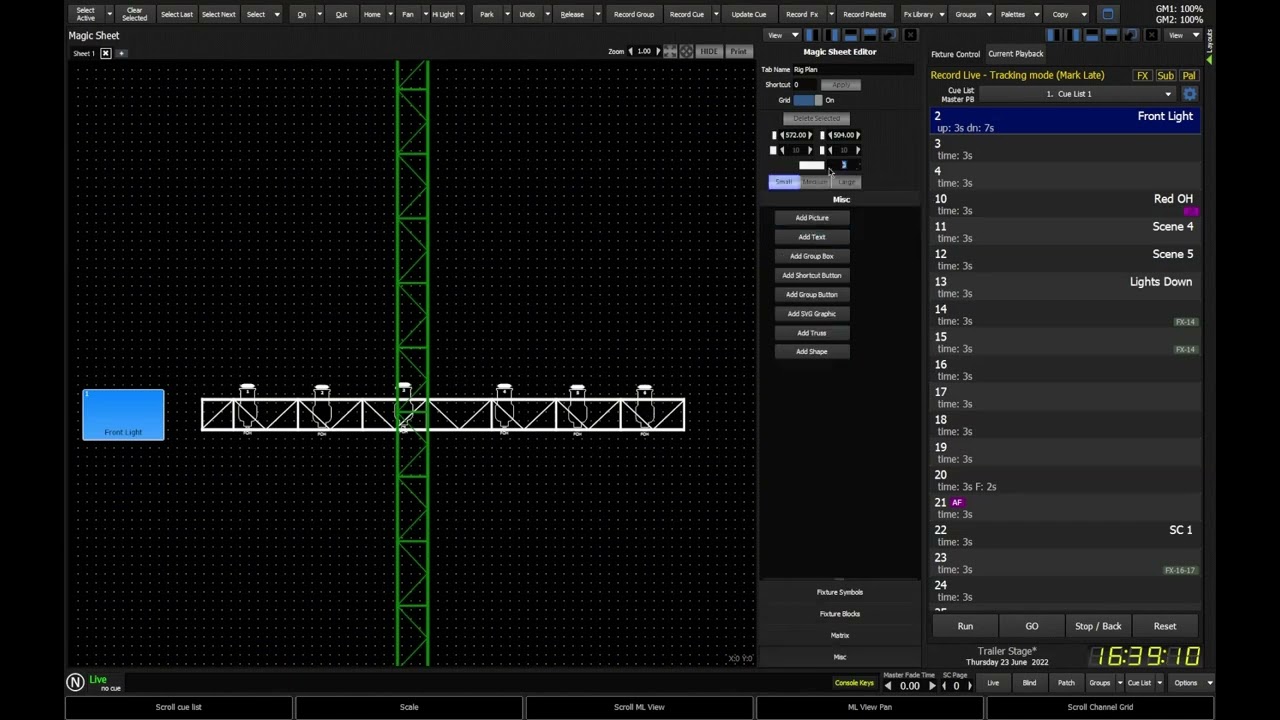1280x720 pixels.
Task: Select Small size option
Action: click(x=783, y=182)
